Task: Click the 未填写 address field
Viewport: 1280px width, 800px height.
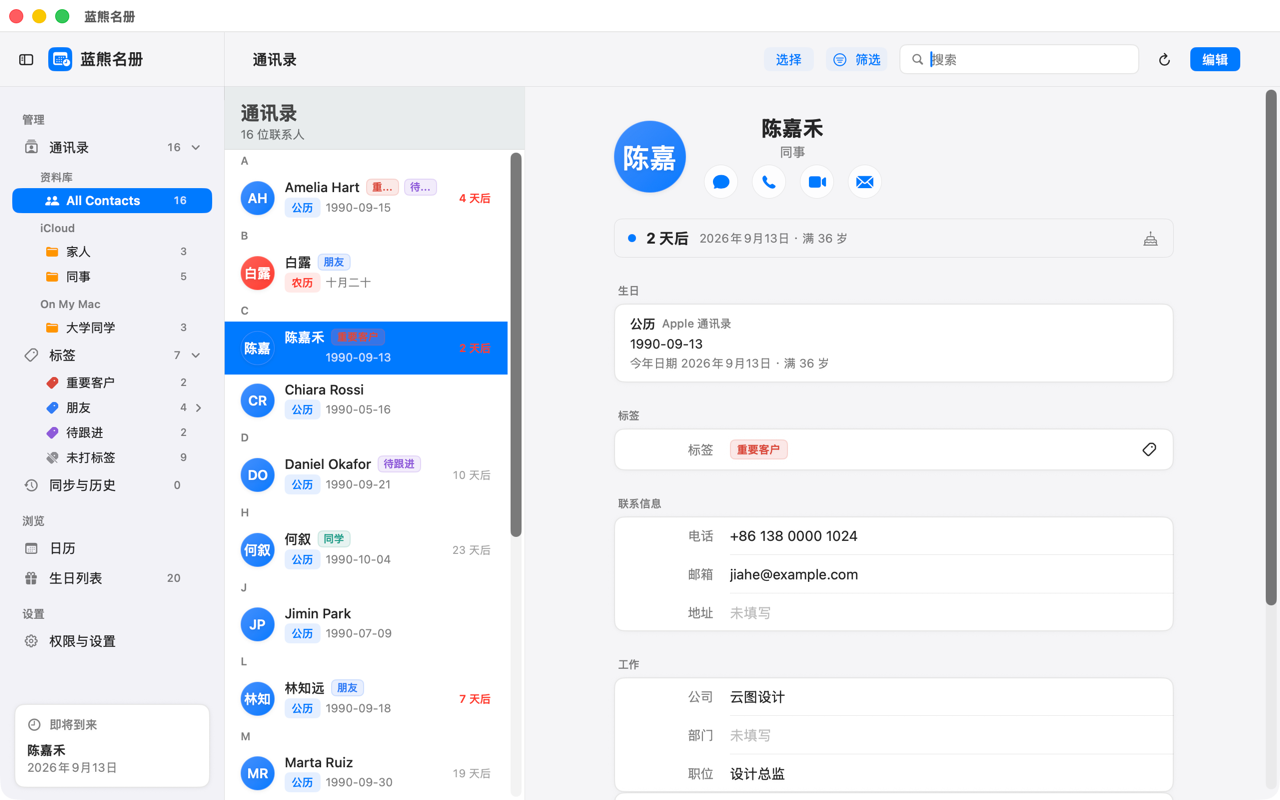Action: [750, 614]
